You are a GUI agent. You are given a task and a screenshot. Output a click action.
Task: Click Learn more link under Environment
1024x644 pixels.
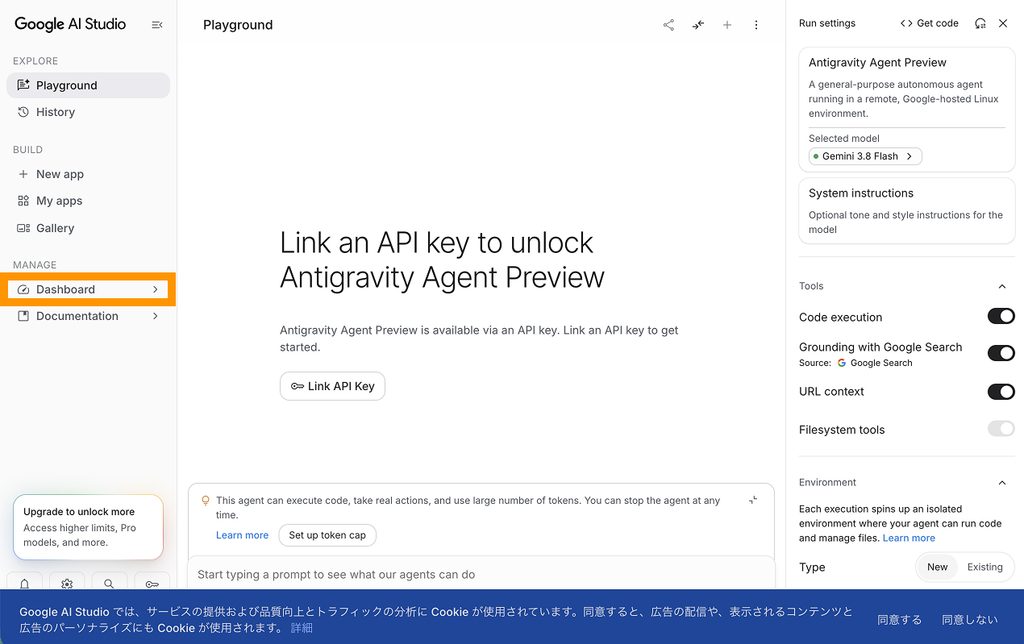(x=908, y=538)
